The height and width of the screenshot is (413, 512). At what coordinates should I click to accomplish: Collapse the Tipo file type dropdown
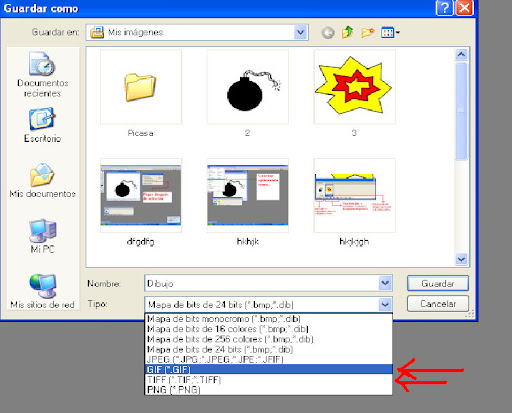[385, 304]
